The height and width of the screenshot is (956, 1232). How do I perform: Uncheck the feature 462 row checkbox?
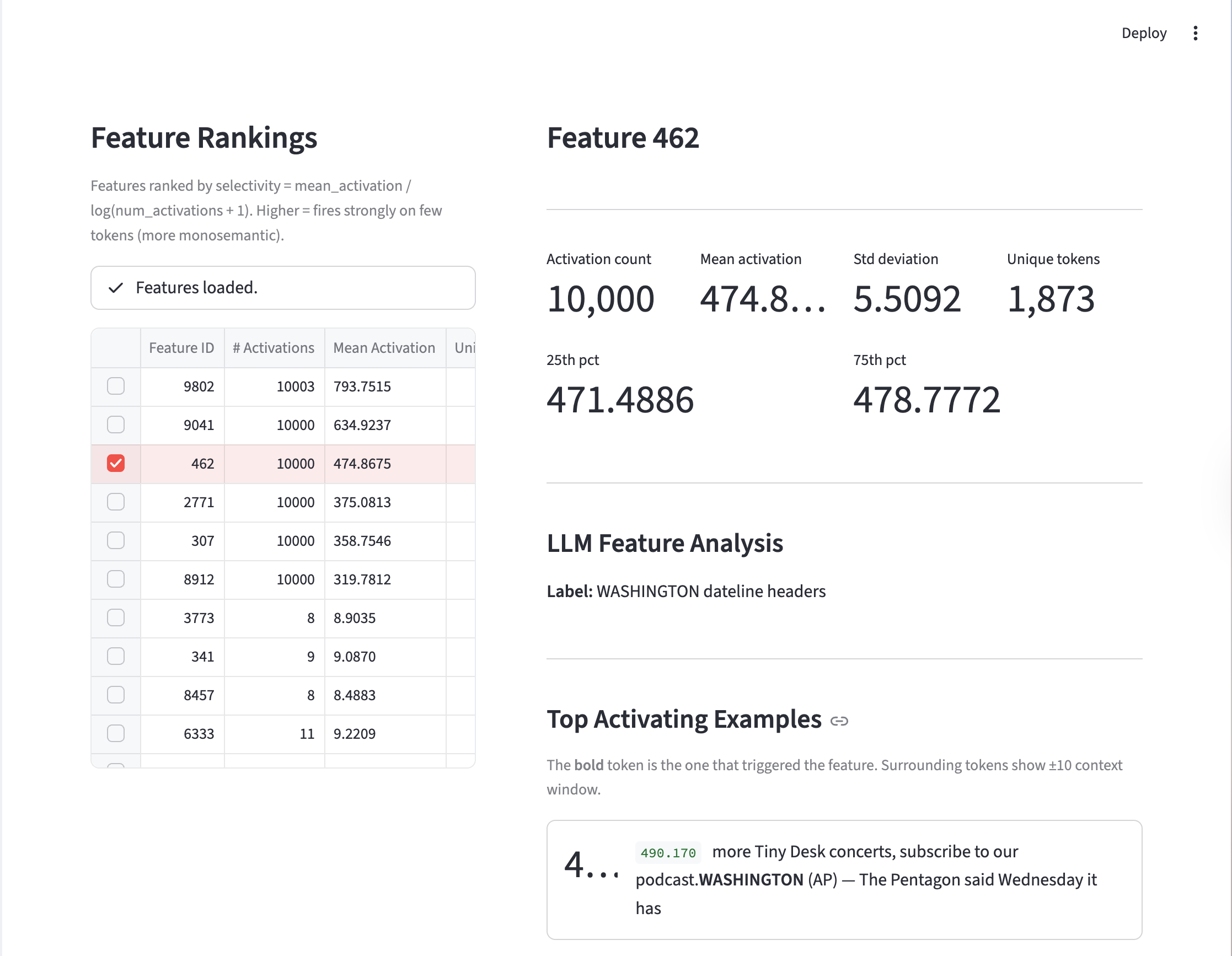point(116,464)
